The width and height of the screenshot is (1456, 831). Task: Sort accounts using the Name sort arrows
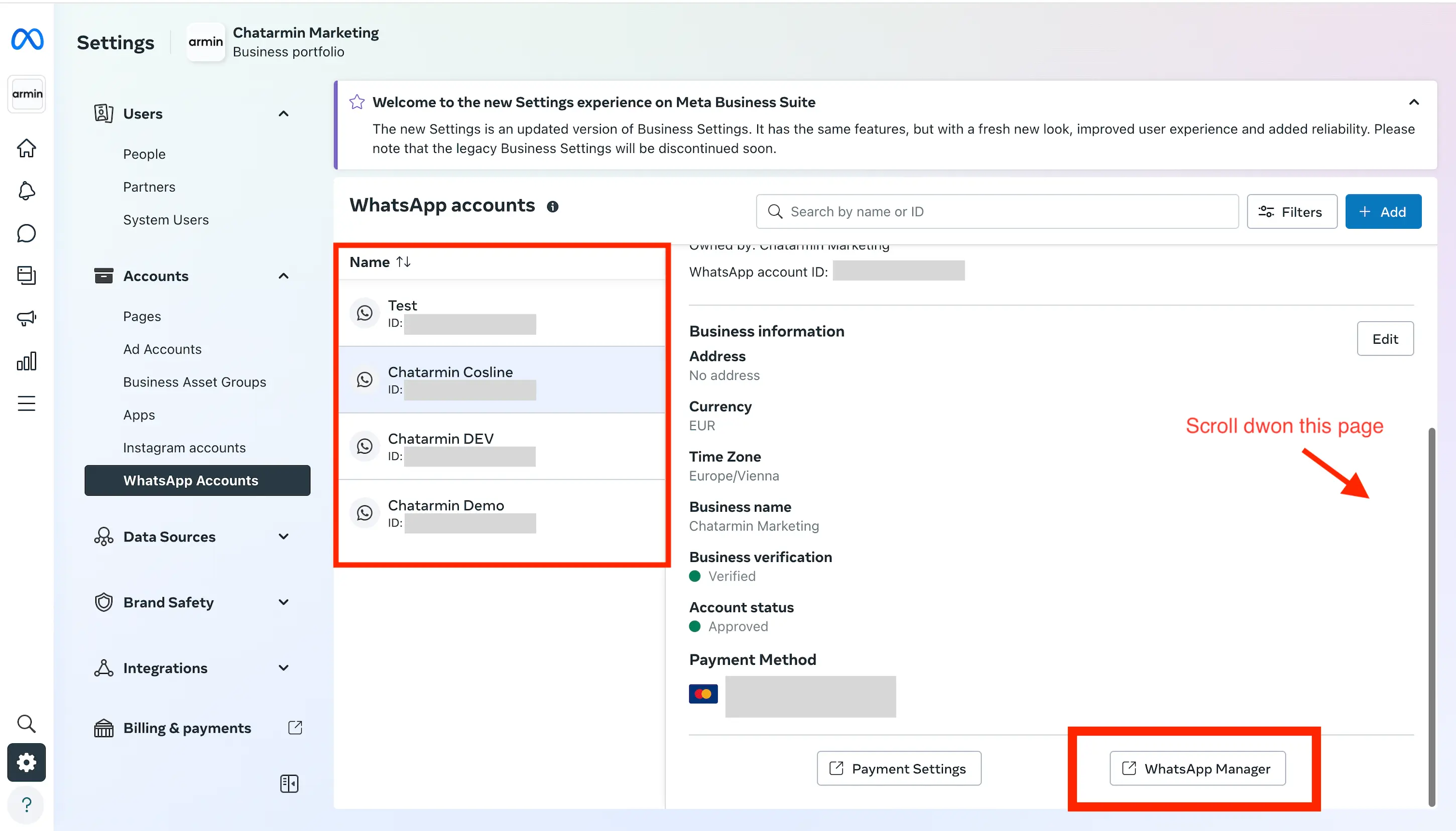click(404, 262)
